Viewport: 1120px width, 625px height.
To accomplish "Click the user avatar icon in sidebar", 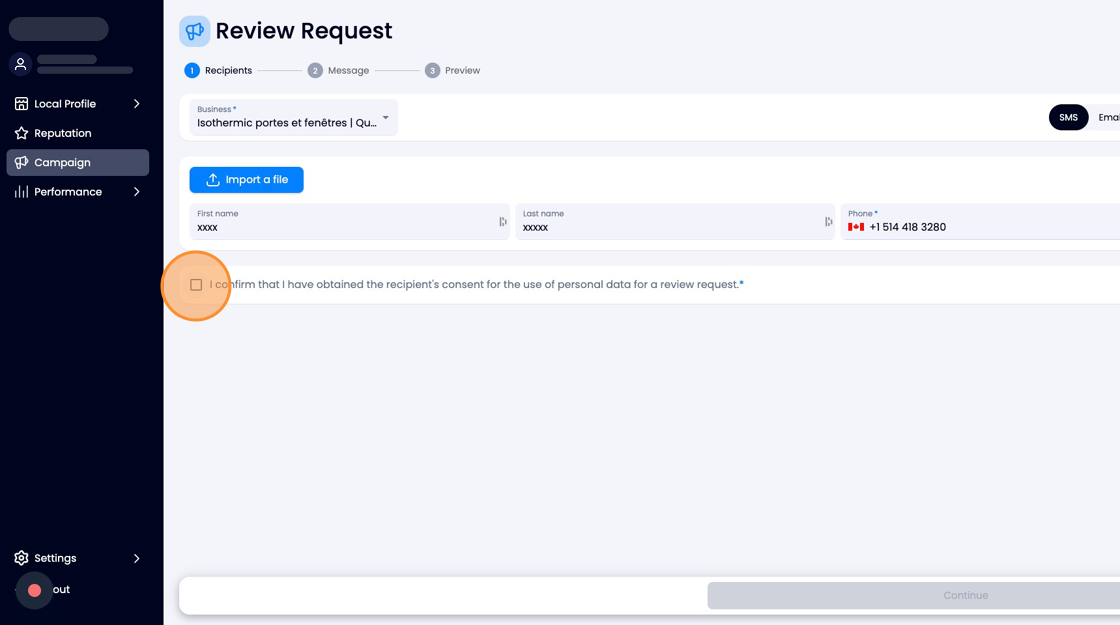I will click(21, 64).
